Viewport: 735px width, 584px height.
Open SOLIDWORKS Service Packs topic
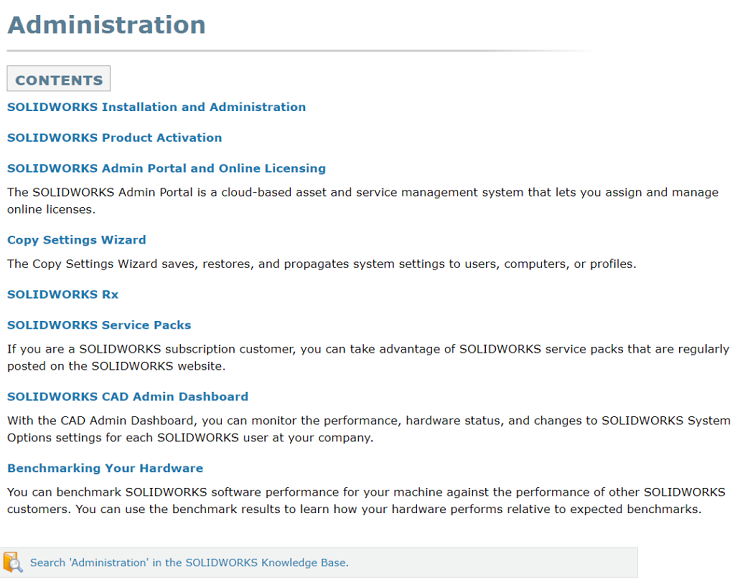(x=99, y=325)
